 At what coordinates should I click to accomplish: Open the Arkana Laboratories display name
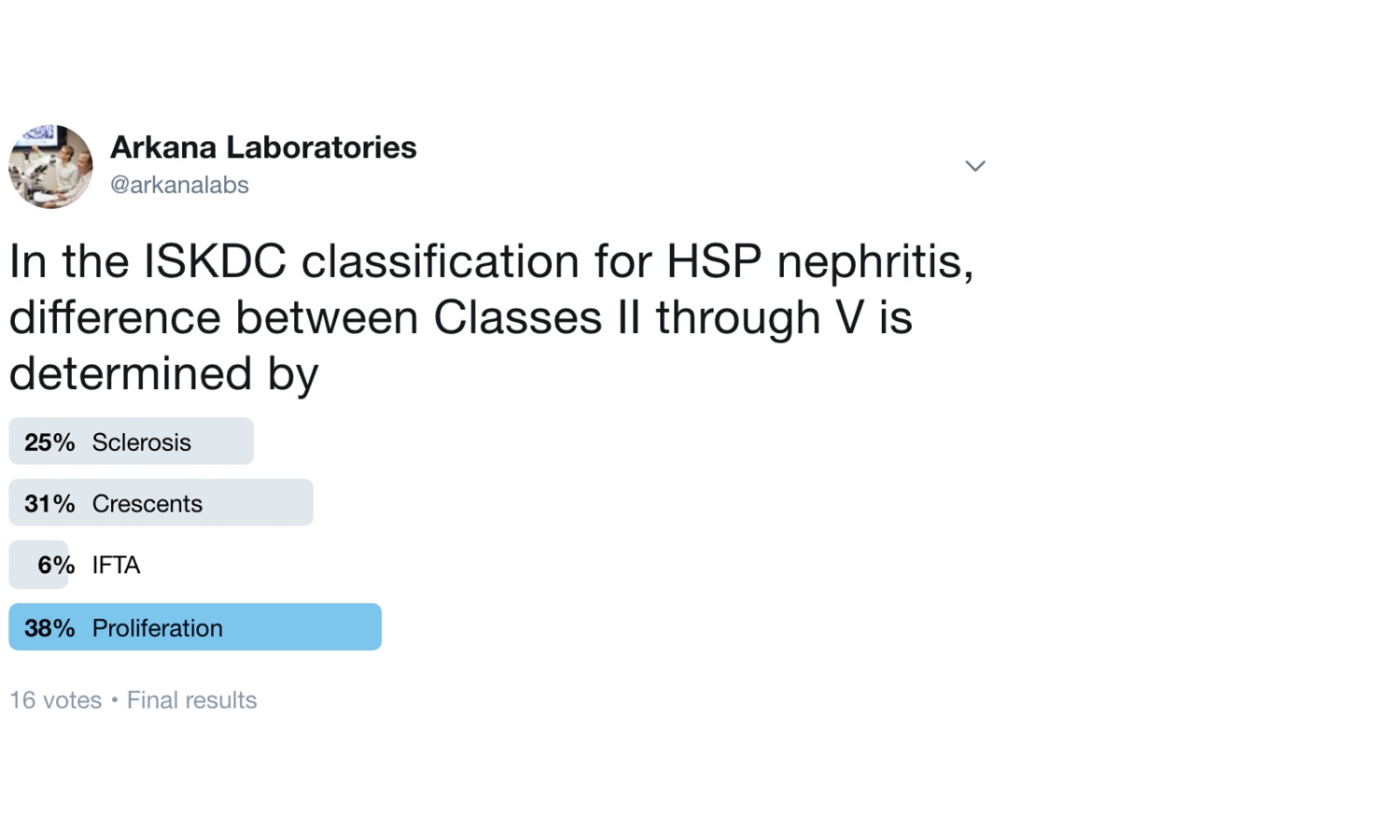[263, 147]
